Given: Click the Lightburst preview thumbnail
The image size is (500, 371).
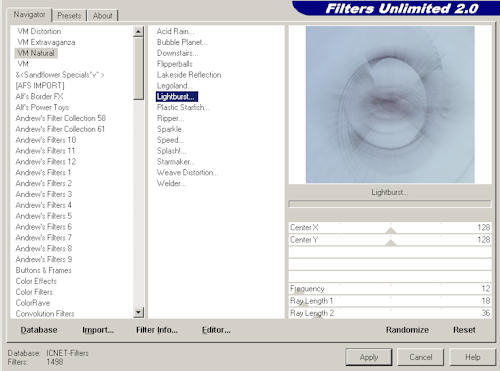Looking at the screenshot, I should (x=390, y=104).
